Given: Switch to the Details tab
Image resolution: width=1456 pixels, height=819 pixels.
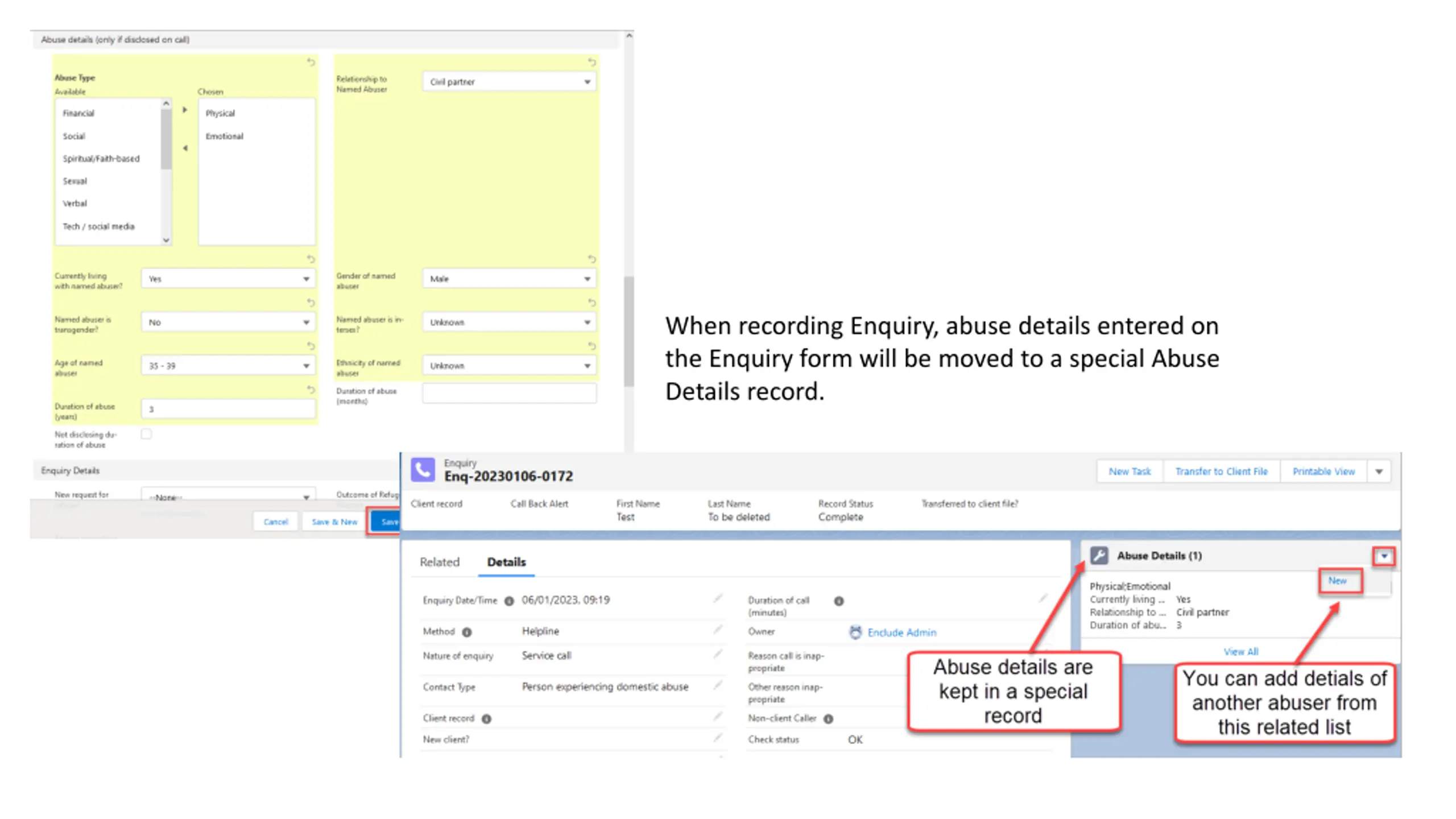Looking at the screenshot, I should (x=506, y=562).
